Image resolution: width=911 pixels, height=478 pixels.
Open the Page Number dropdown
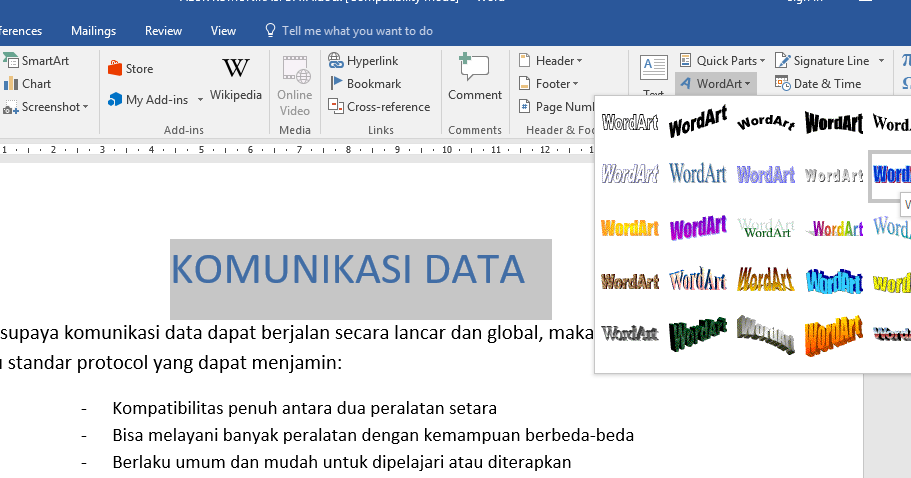pos(556,107)
